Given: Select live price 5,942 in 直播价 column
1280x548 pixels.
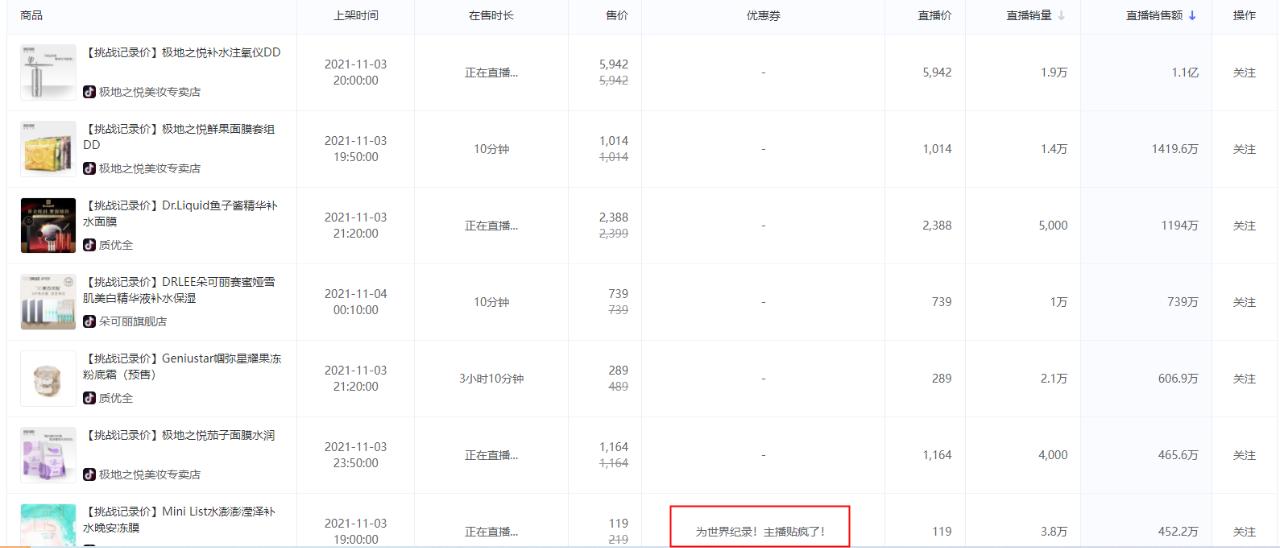Looking at the screenshot, I should [937, 73].
